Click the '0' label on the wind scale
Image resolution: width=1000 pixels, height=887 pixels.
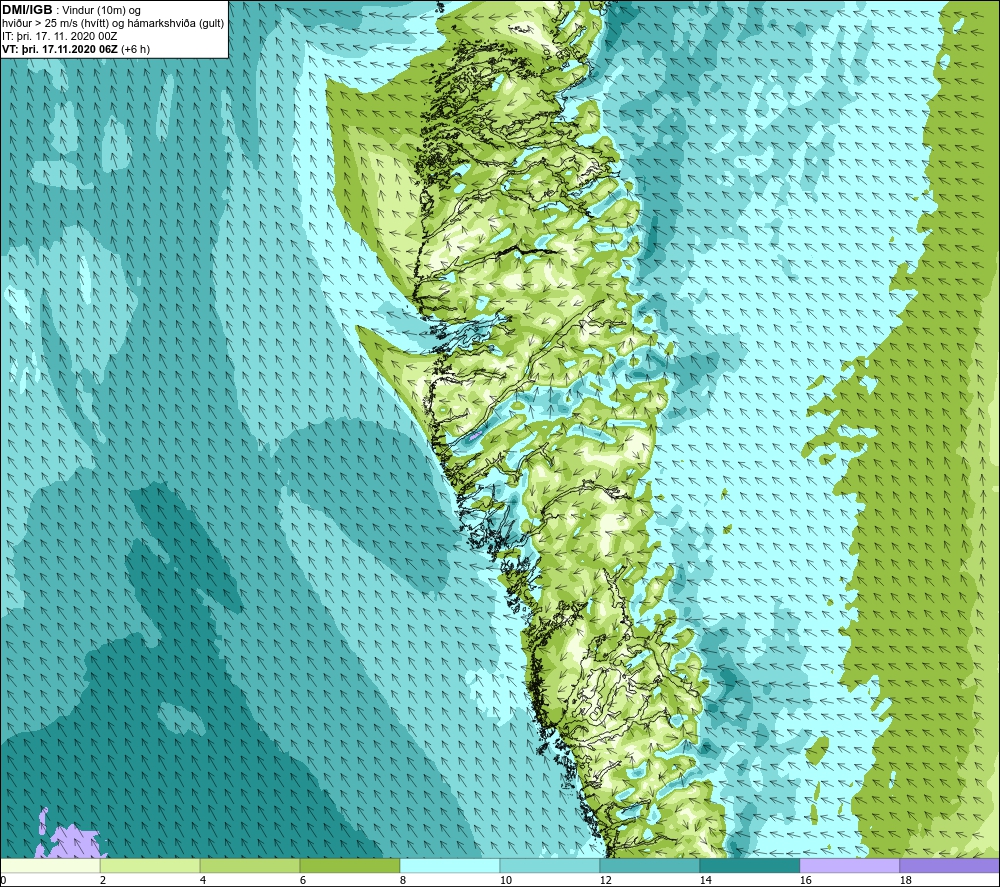pyautogui.click(x=3, y=881)
